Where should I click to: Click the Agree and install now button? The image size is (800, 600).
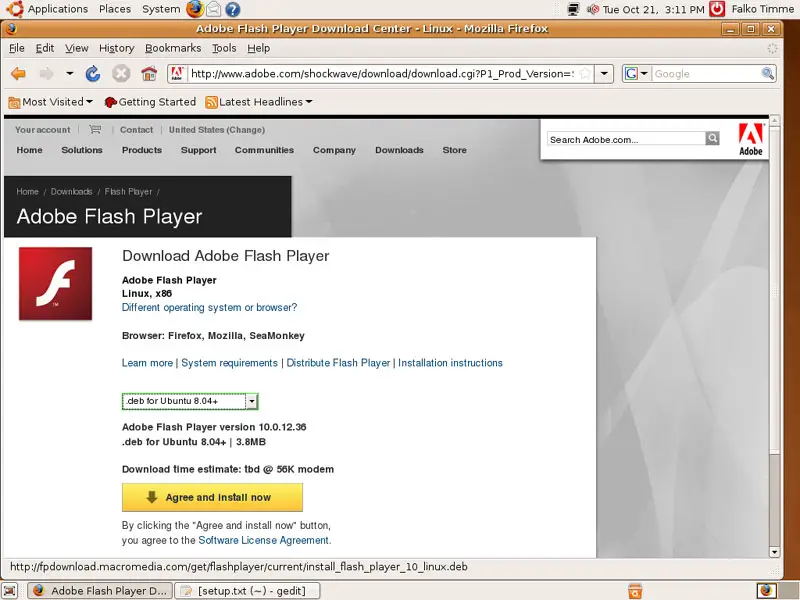tap(212, 497)
